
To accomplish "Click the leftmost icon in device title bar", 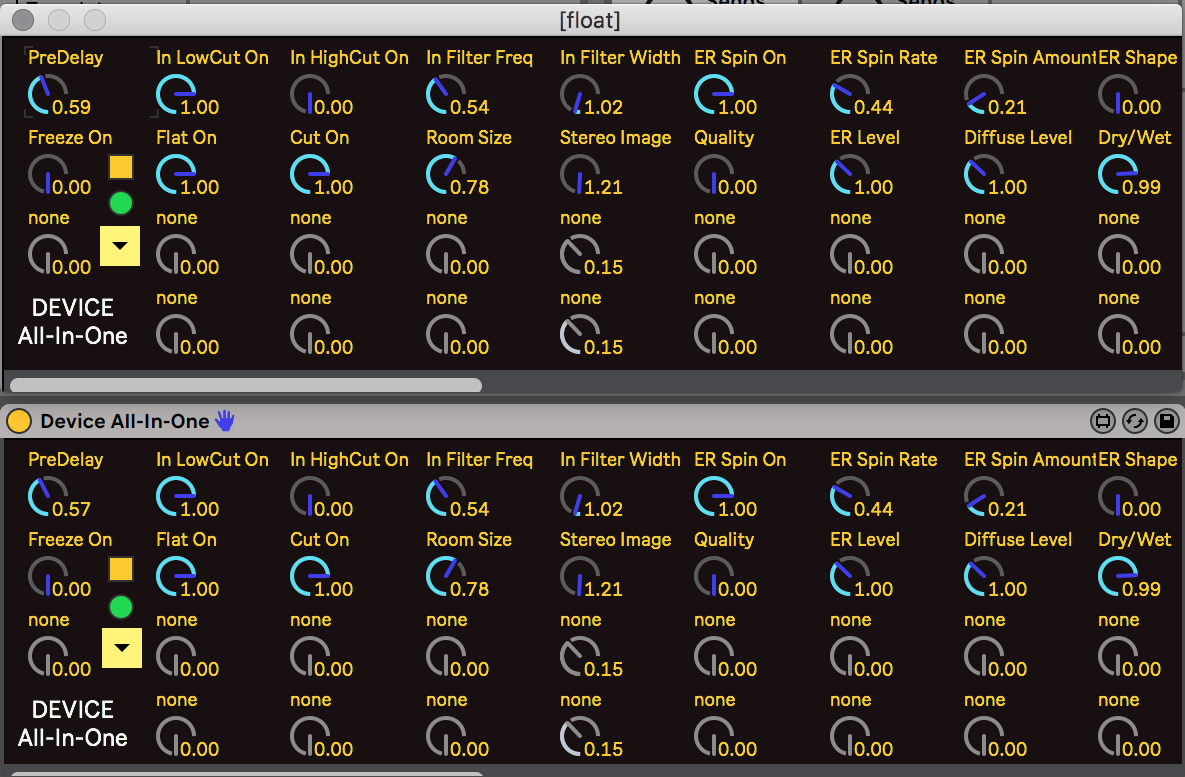I will (x=1103, y=421).
